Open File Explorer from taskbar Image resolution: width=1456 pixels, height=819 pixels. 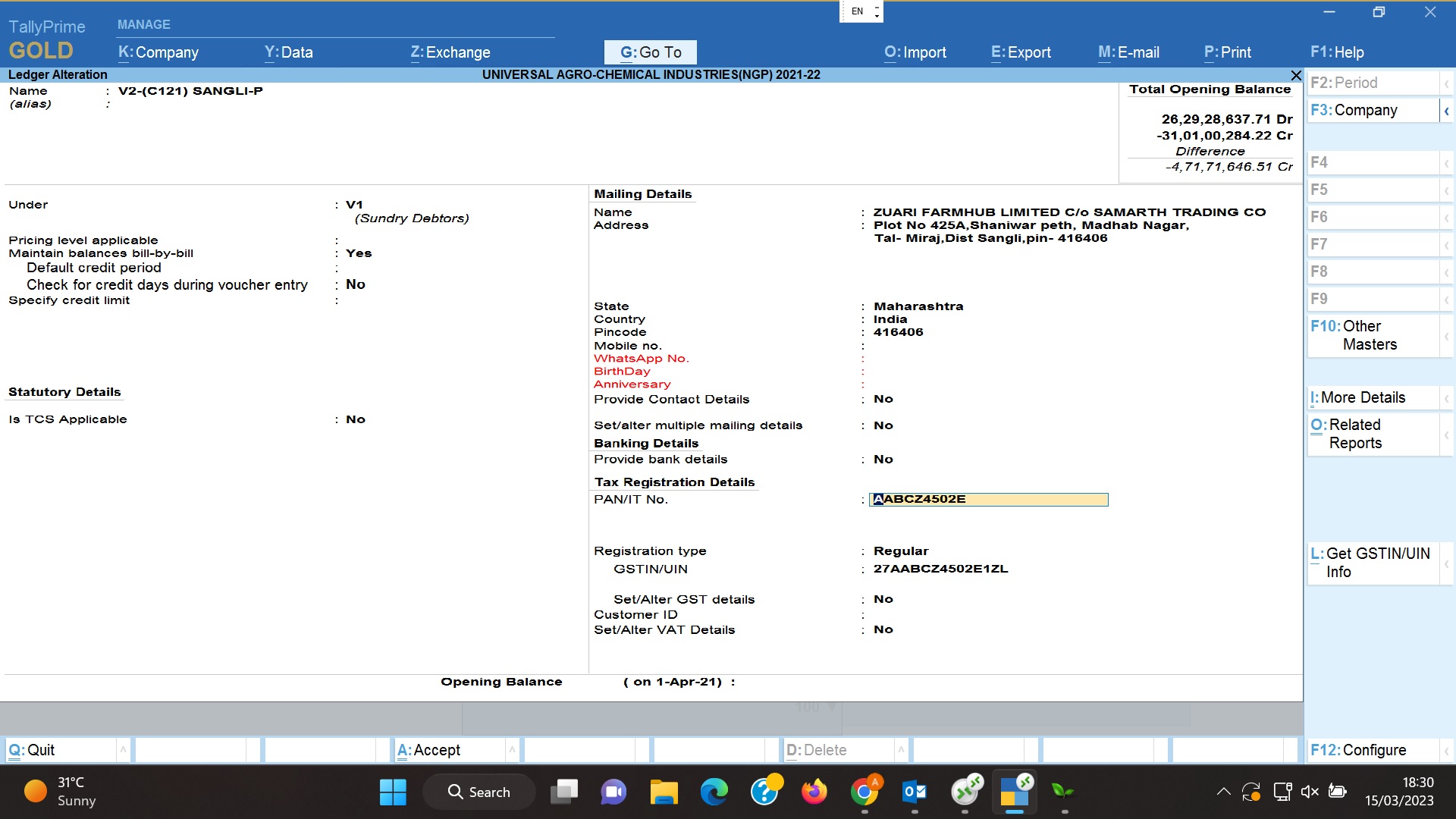(664, 792)
